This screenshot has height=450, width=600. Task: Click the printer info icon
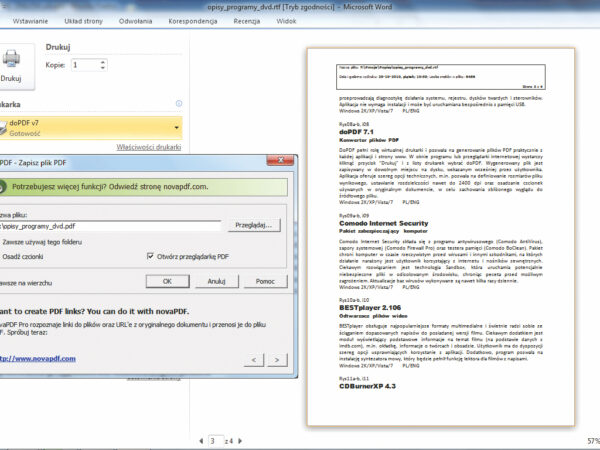point(179,103)
